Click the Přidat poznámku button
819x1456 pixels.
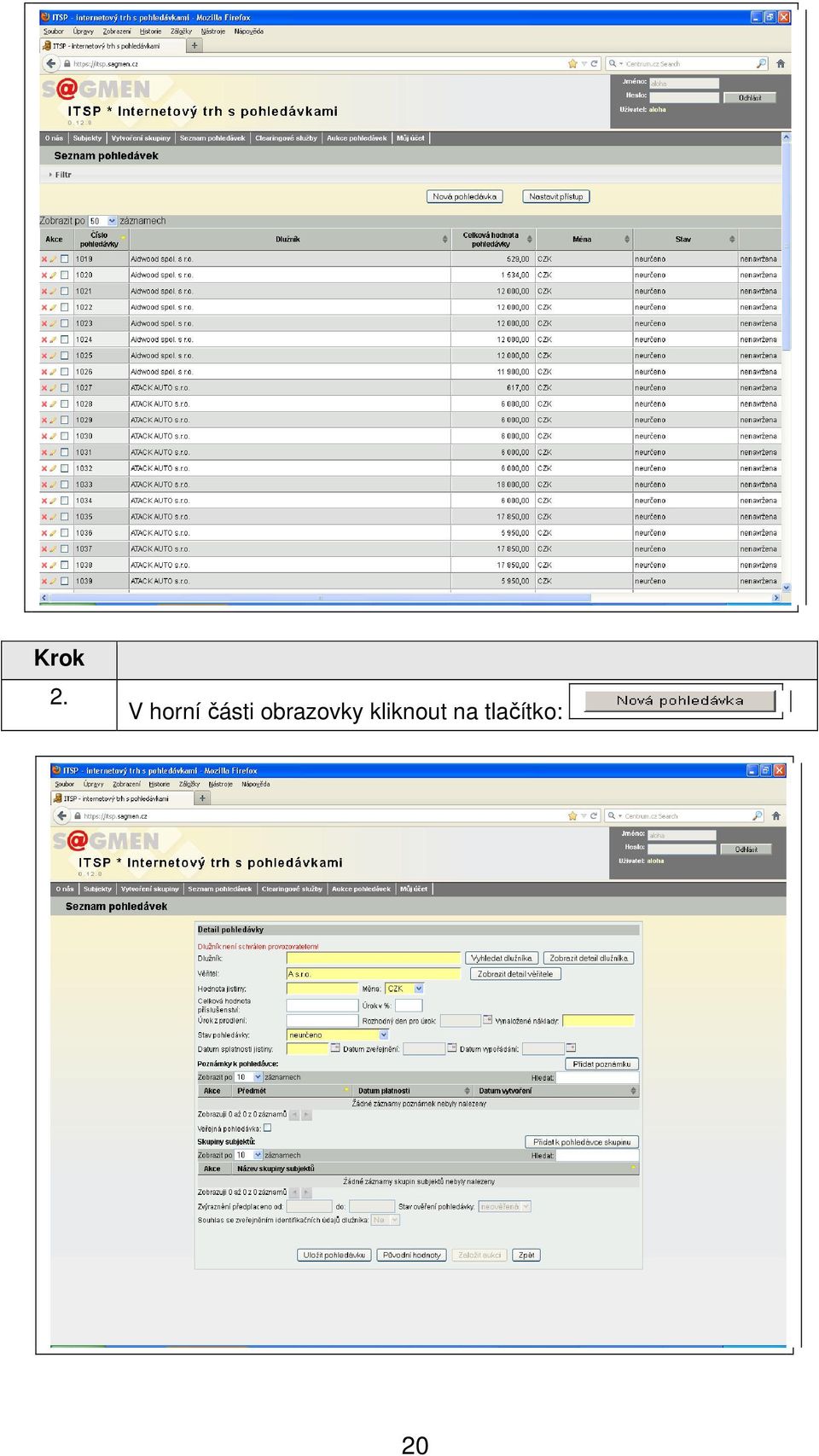tap(602, 1064)
